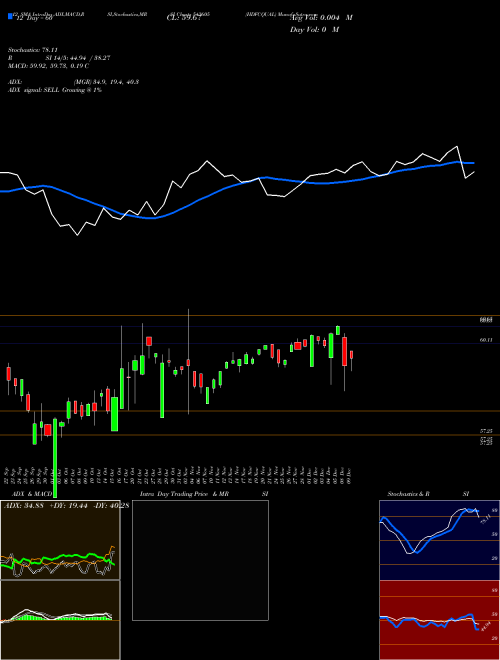Open the navy Stochastics mini chart
Image resolution: width=500 pixels, height=660 pixels.
[439, 540]
